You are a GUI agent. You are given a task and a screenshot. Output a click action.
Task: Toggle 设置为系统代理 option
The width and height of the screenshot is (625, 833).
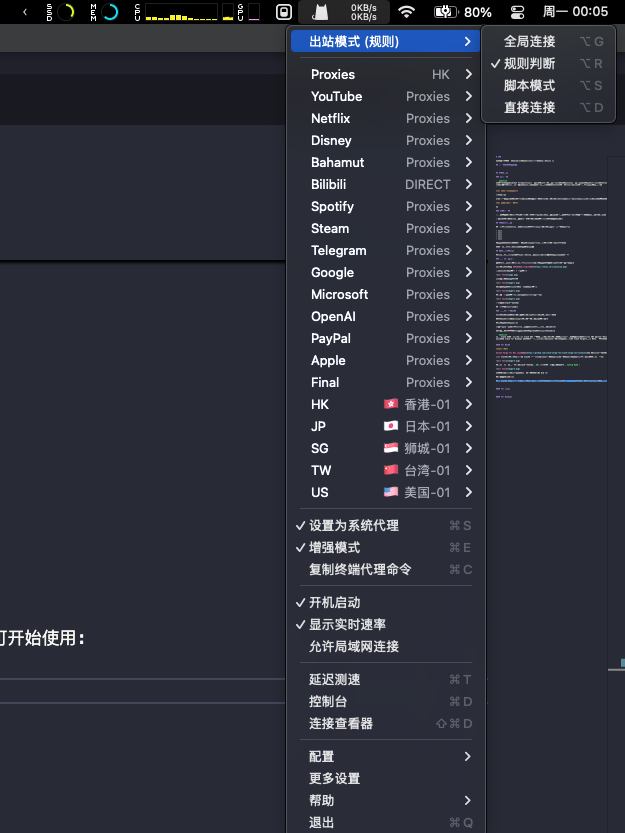pos(354,525)
